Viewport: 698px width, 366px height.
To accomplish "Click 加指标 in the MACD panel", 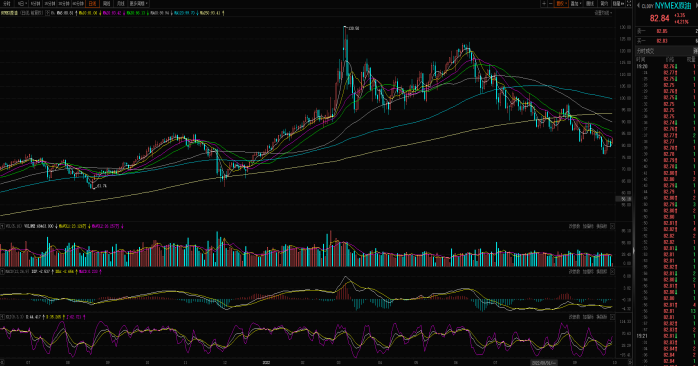I will 588,272.
